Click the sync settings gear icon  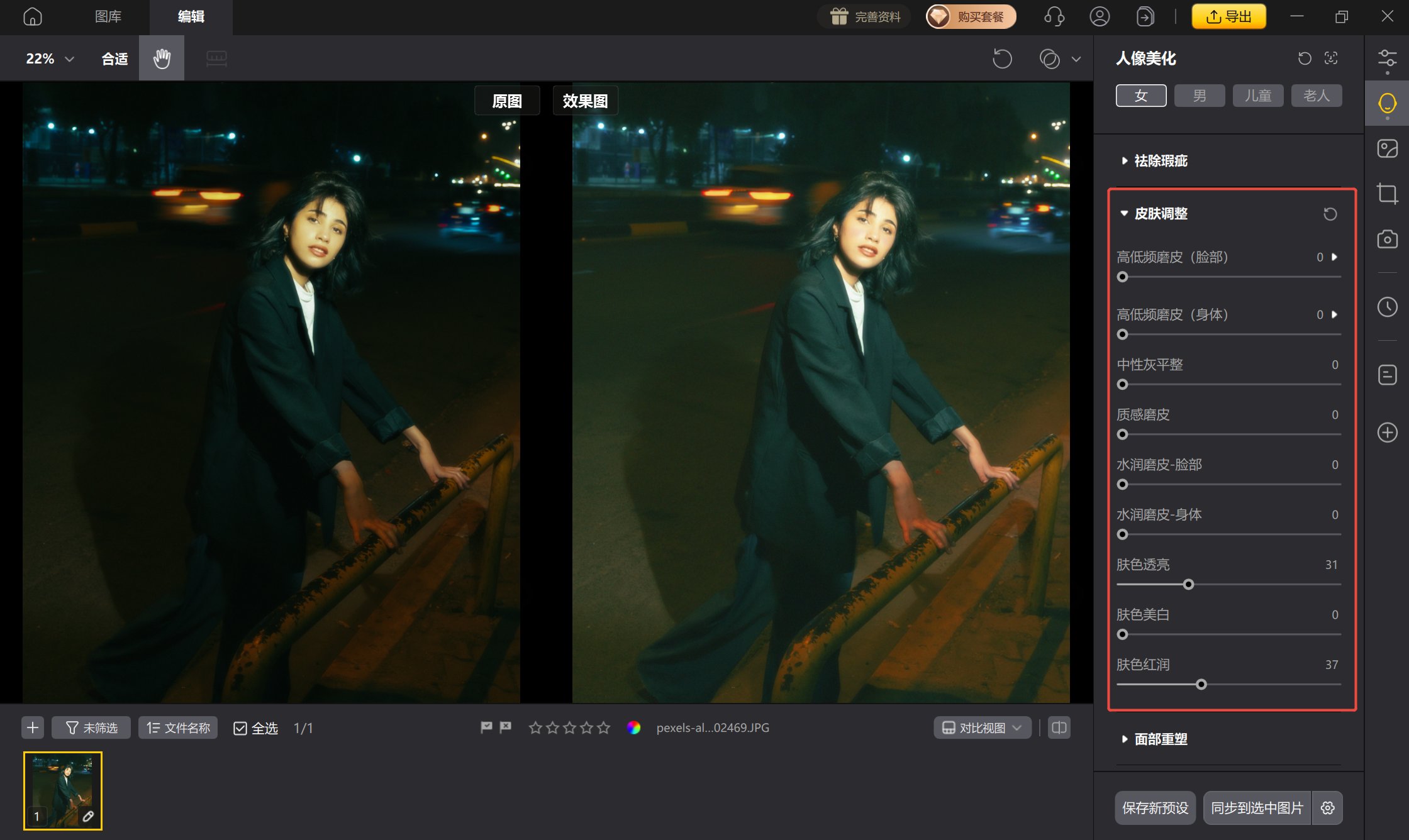coord(1327,808)
